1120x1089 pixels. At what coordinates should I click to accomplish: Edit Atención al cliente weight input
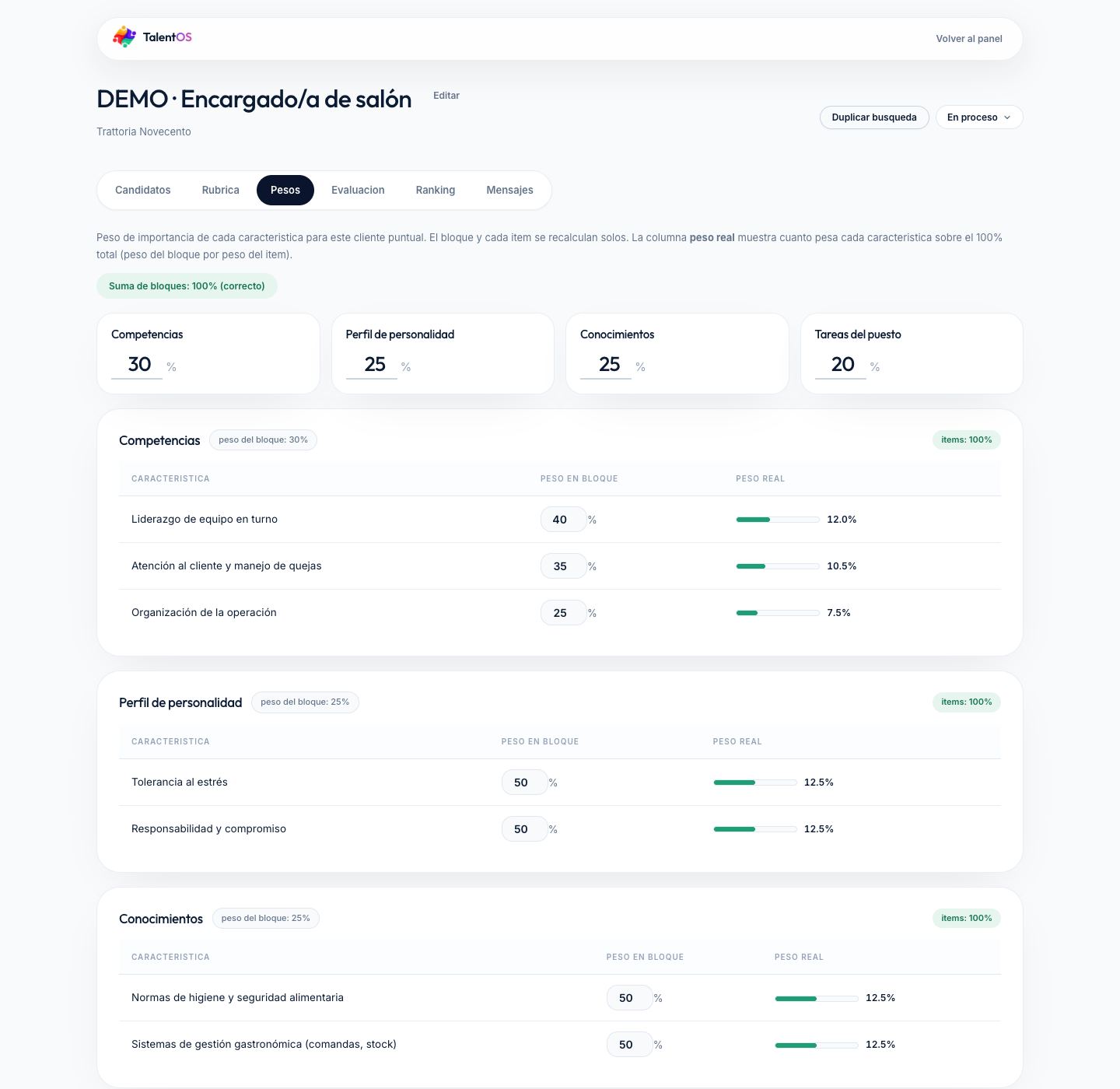point(563,566)
